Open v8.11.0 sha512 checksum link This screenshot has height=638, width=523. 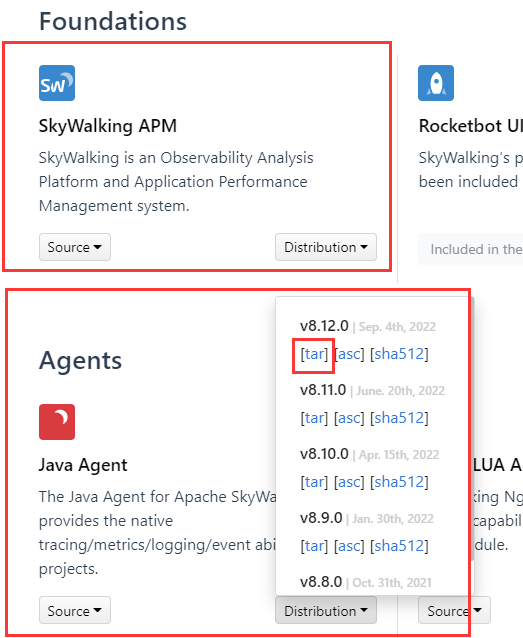click(399, 418)
